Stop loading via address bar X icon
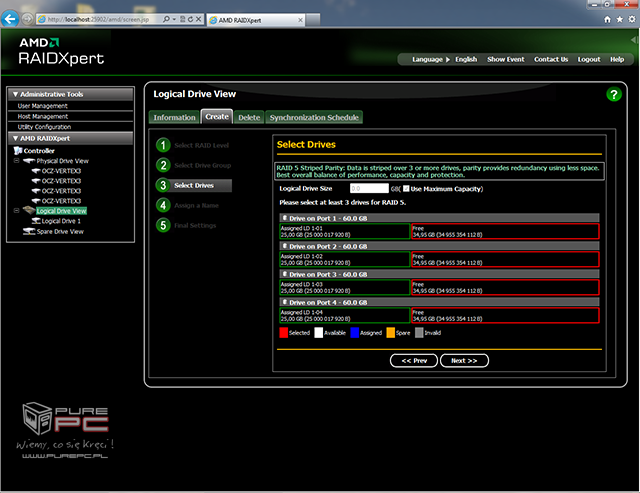 click(198, 19)
